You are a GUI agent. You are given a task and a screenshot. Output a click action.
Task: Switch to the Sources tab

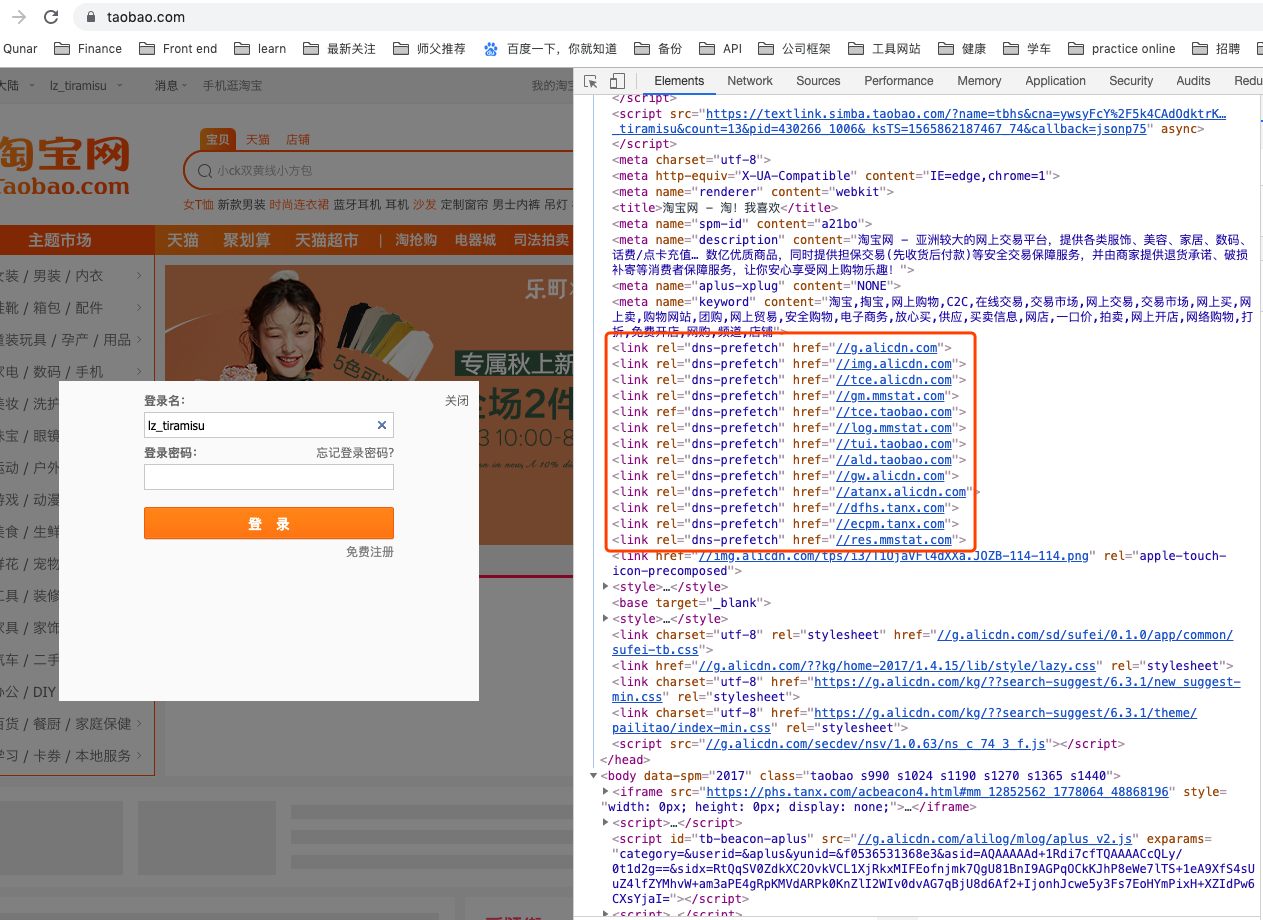tap(818, 81)
